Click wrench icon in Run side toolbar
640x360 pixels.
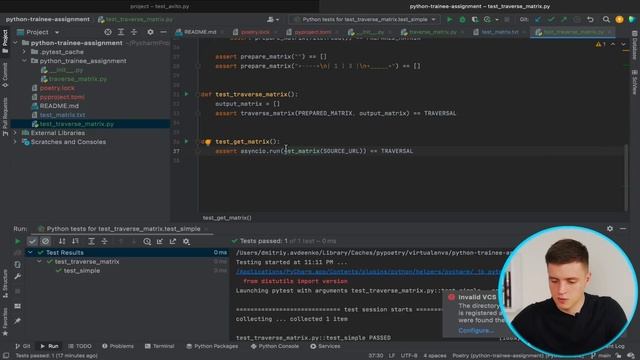tap(18, 276)
